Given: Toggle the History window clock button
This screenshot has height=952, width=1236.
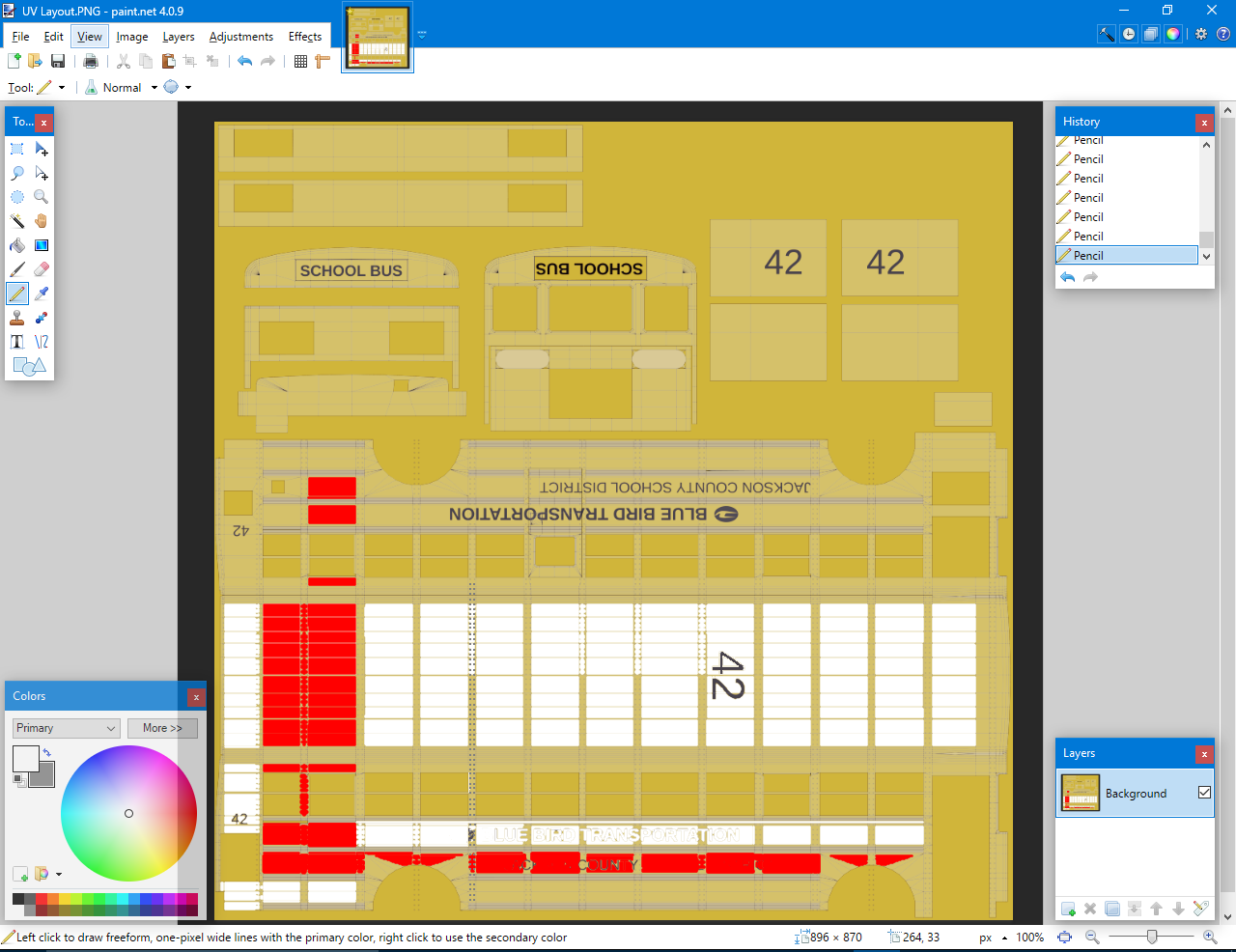Looking at the screenshot, I should point(1129,34).
